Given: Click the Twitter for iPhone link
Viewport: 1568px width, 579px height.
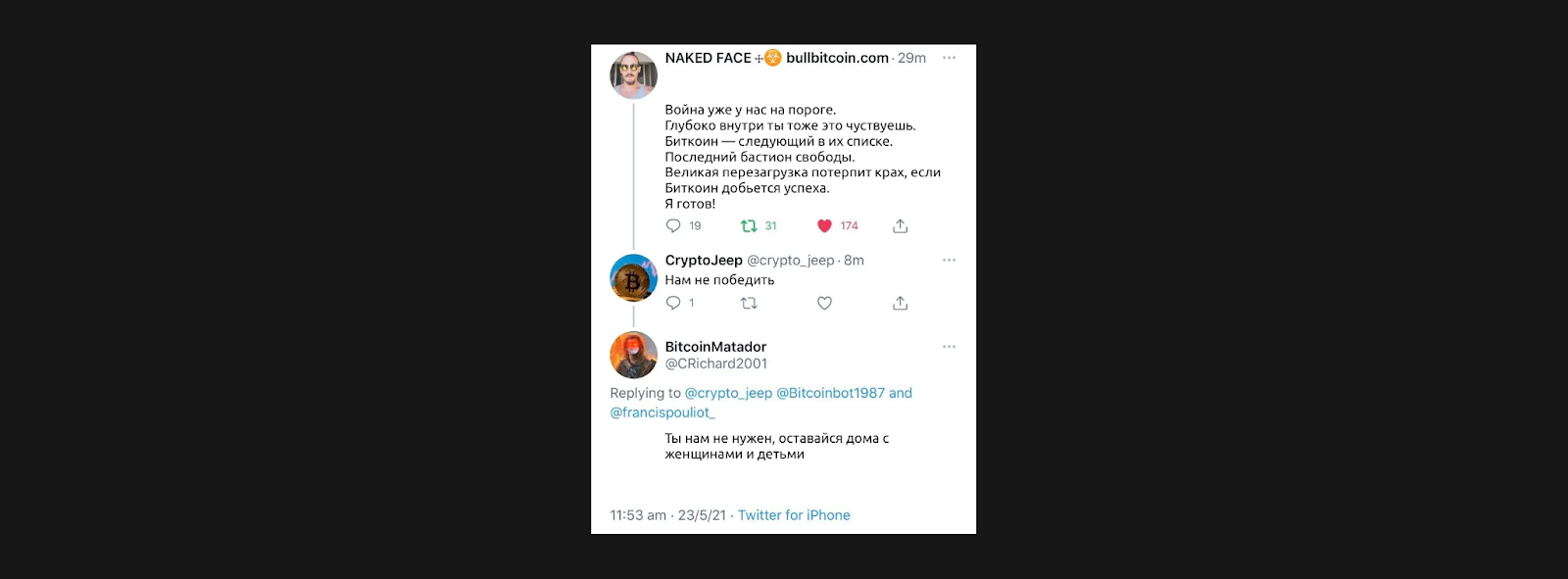Looking at the screenshot, I should point(794,515).
